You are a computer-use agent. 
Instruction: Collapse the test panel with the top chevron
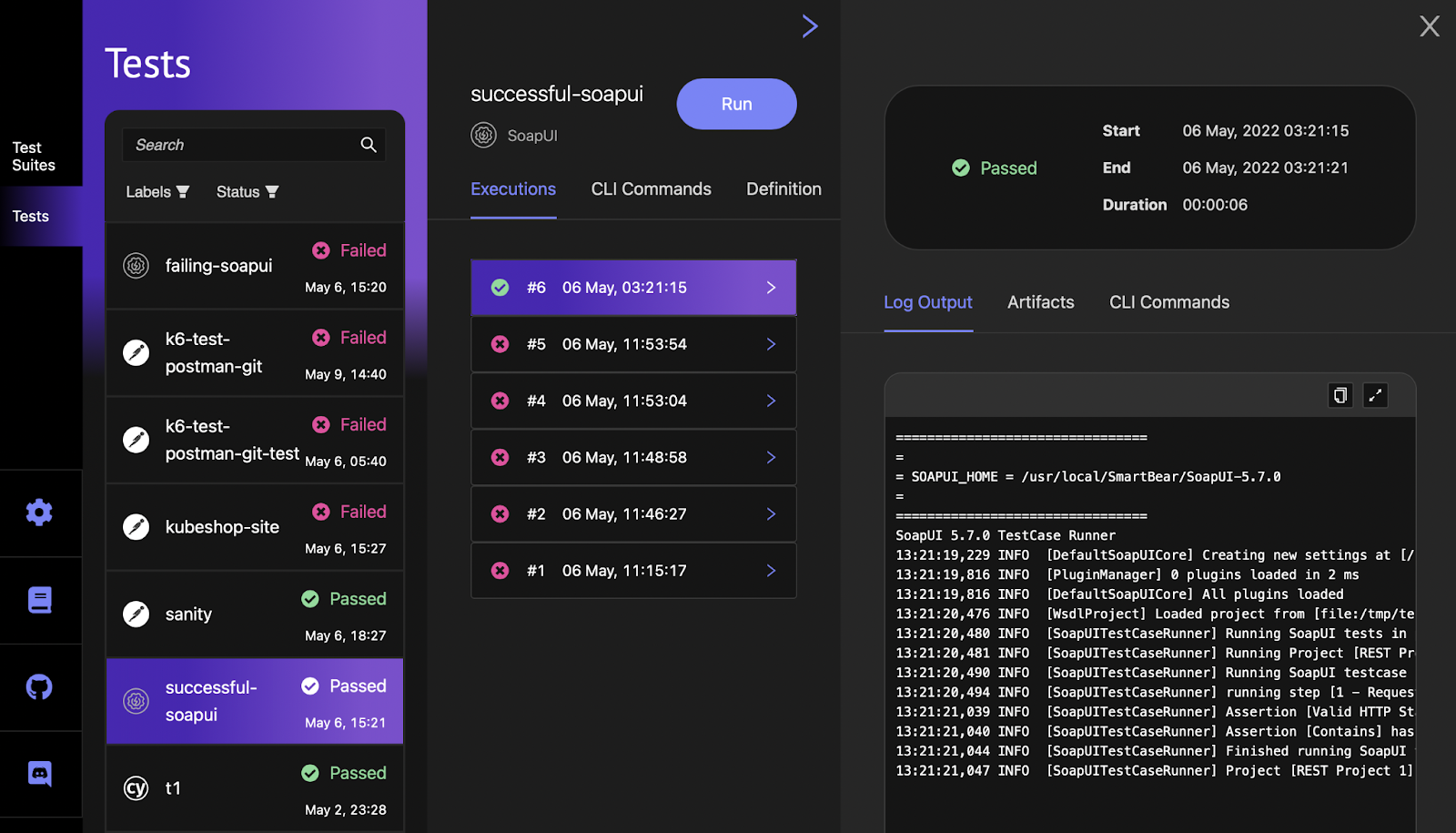(x=810, y=26)
